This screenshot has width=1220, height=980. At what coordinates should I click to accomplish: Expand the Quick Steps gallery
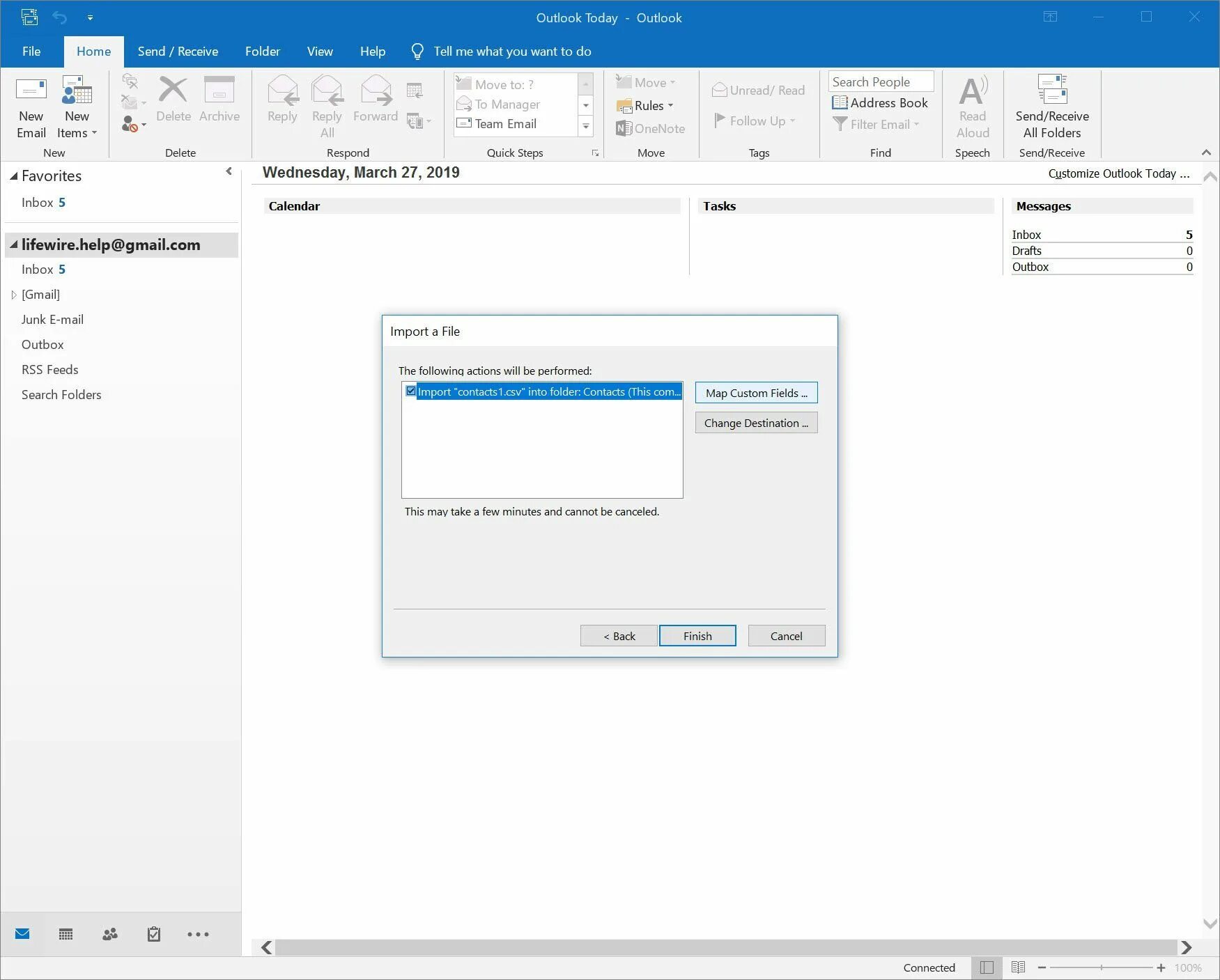click(x=586, y=126)
